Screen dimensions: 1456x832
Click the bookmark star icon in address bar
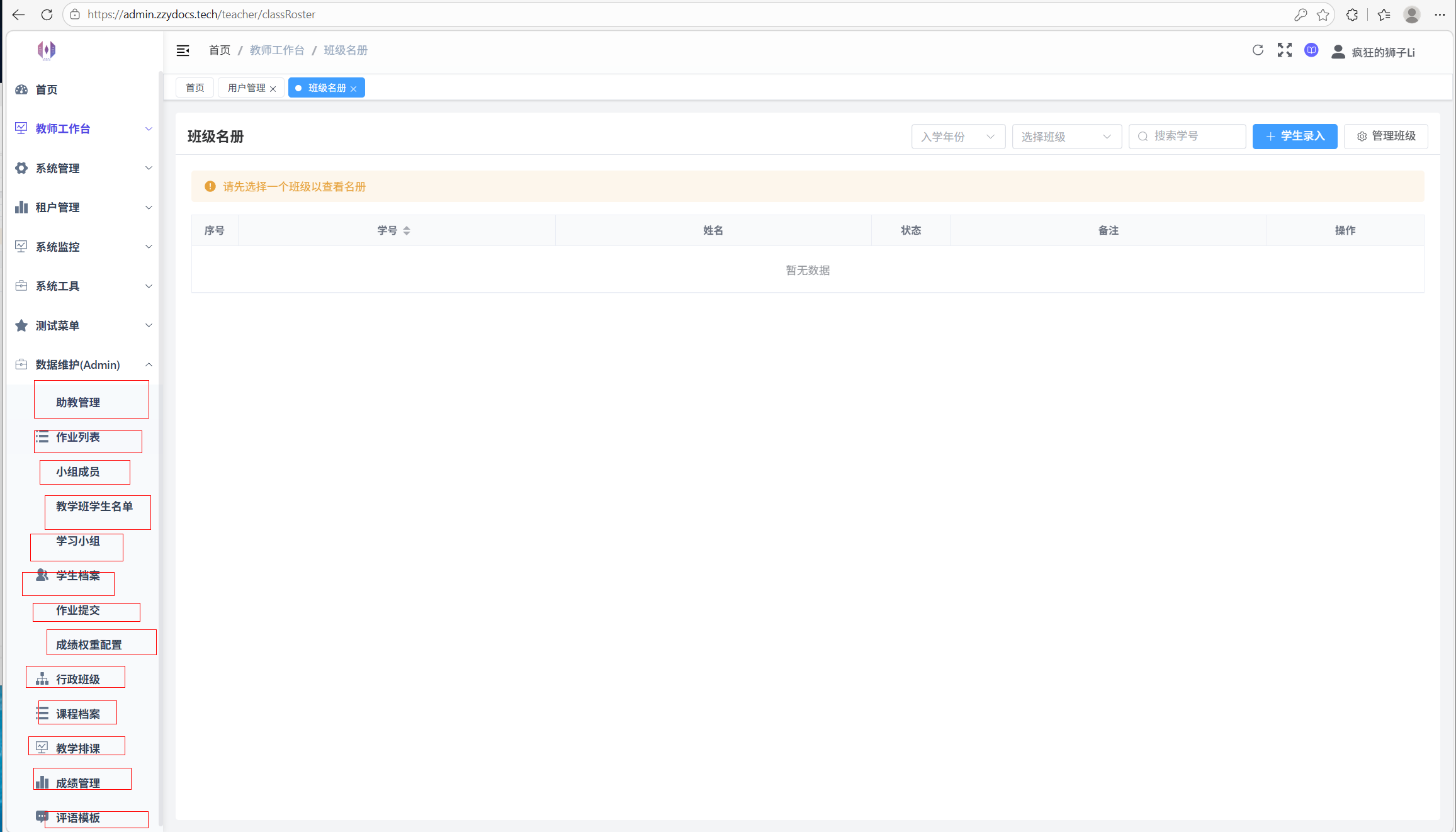(x=1323, y=14)
